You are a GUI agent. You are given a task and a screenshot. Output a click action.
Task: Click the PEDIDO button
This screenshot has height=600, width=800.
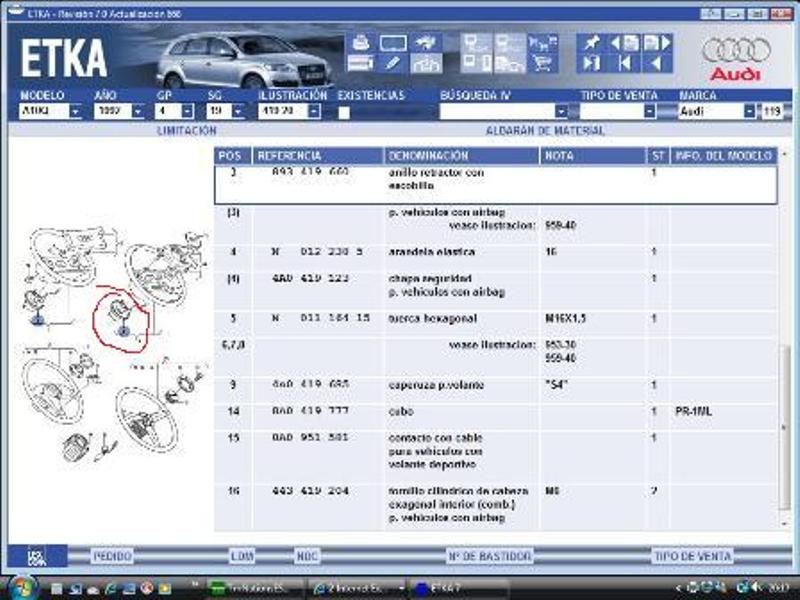click(112, 556)
